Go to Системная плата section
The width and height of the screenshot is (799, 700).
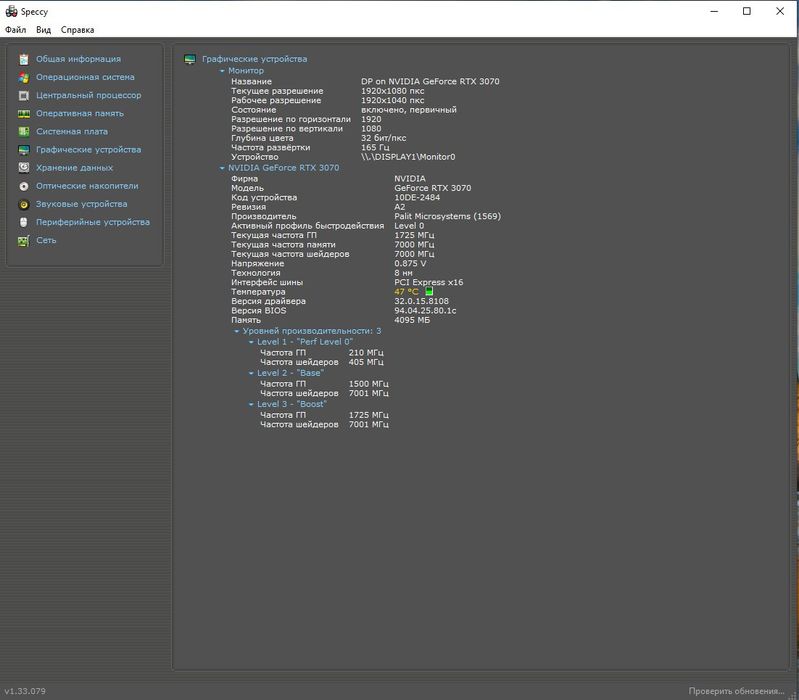click(x=72, y=131)
